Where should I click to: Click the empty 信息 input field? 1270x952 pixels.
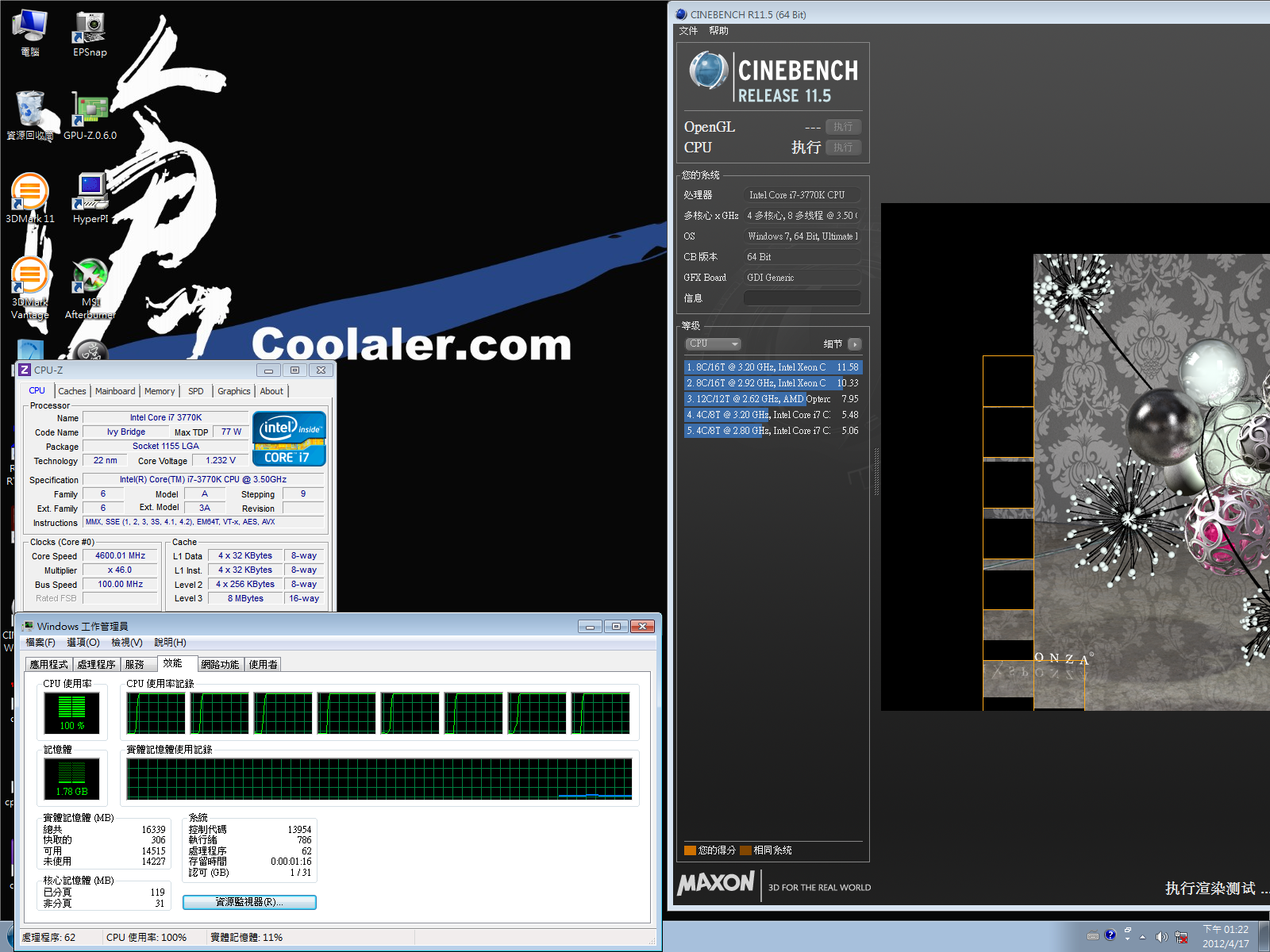[x=802, y=298]
